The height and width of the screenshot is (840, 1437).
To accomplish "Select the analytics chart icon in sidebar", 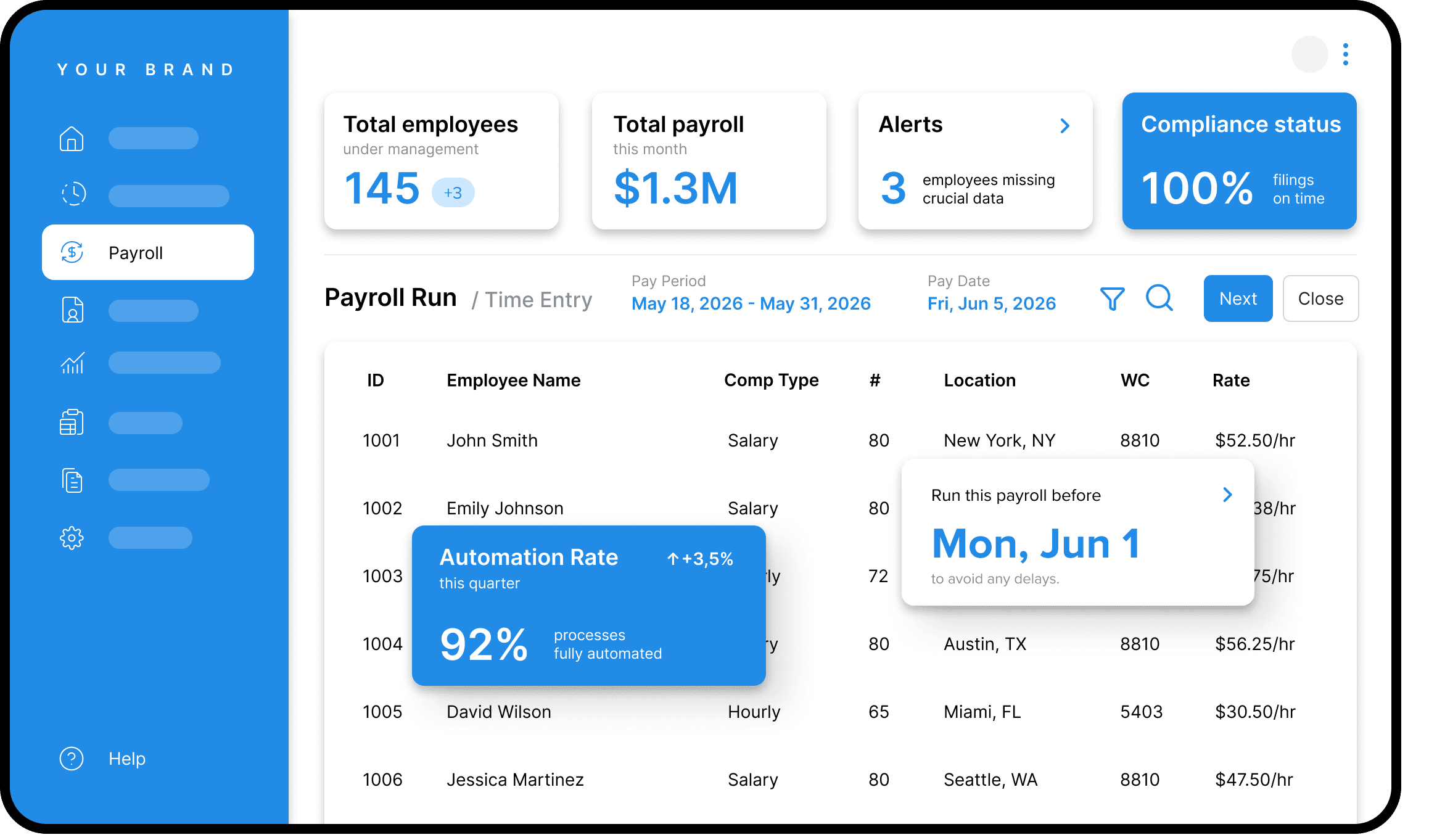I will pyautogui.click(x=72, y=363).
